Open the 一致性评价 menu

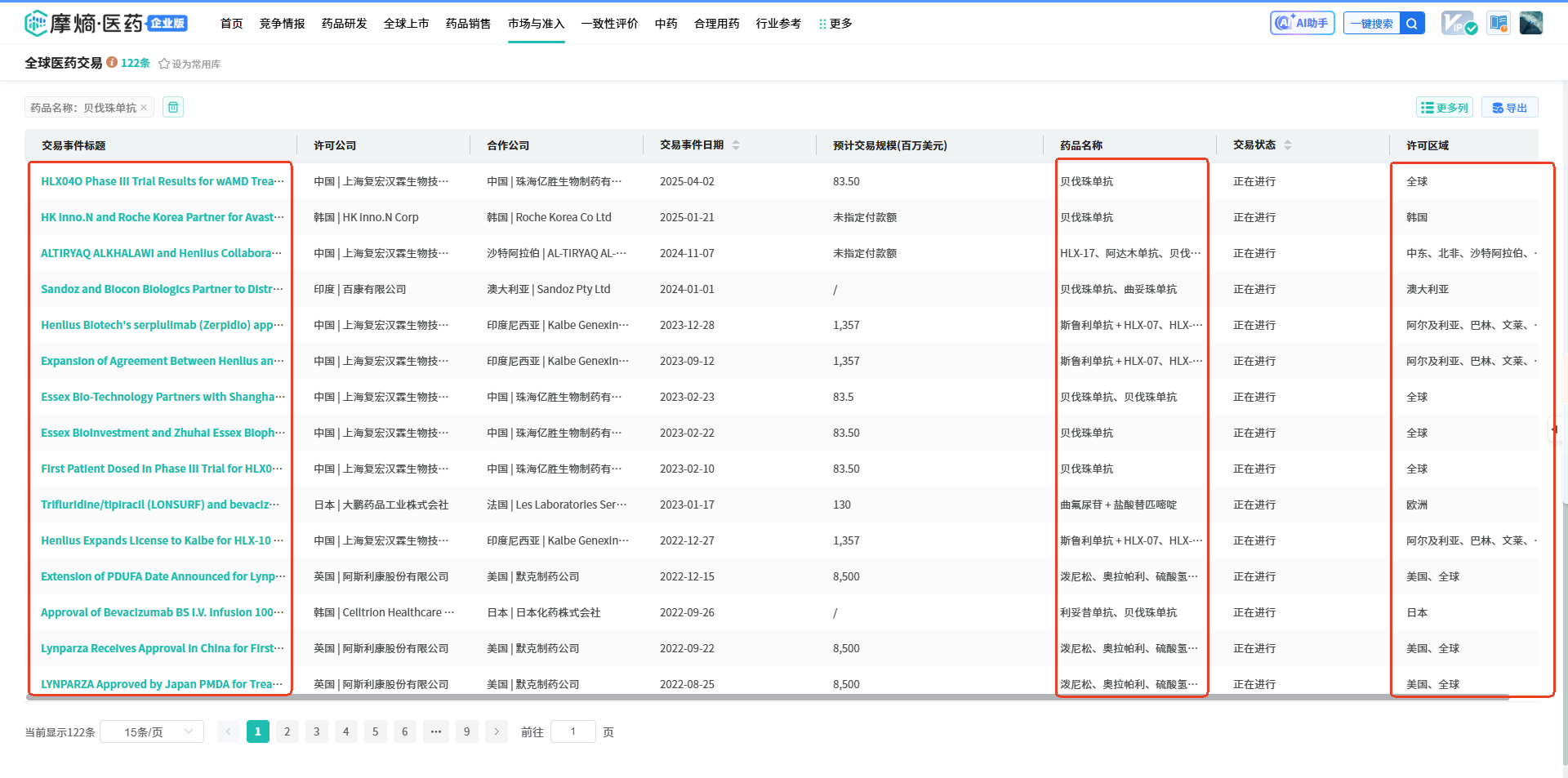(x=610, y=24)
